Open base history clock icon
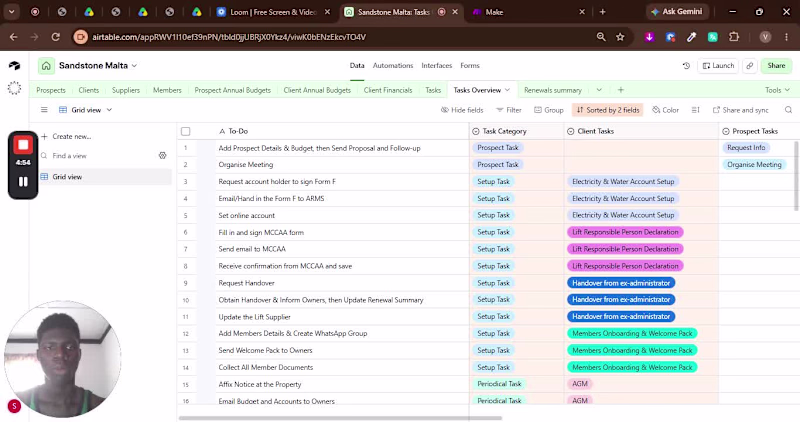Image resolution: width=800 pixels, height=422 pixels. (x=686, y=66)
